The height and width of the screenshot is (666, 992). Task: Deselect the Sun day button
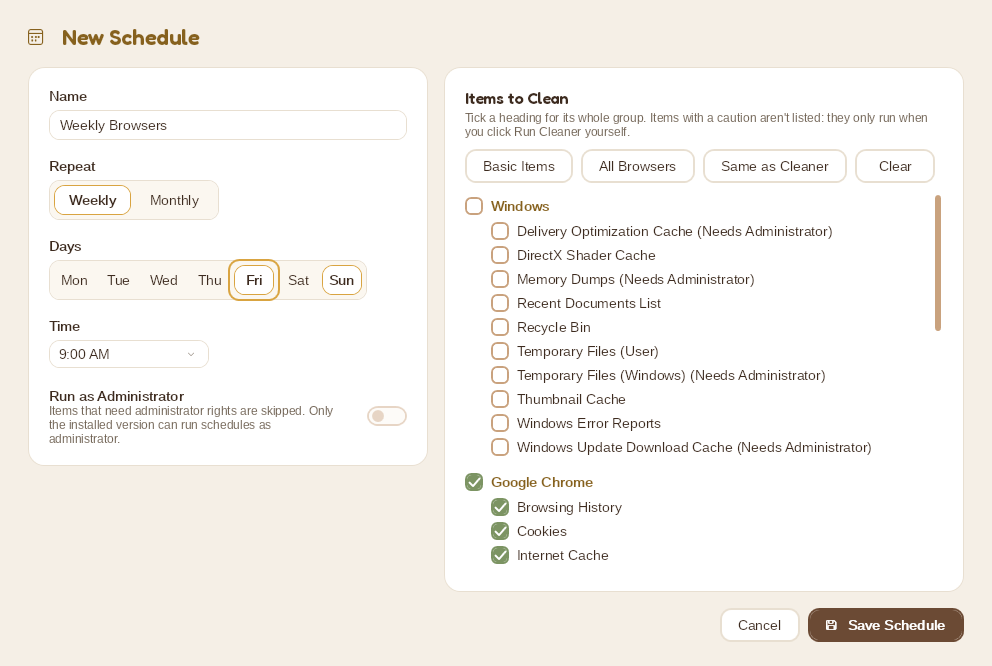(342, 280)
